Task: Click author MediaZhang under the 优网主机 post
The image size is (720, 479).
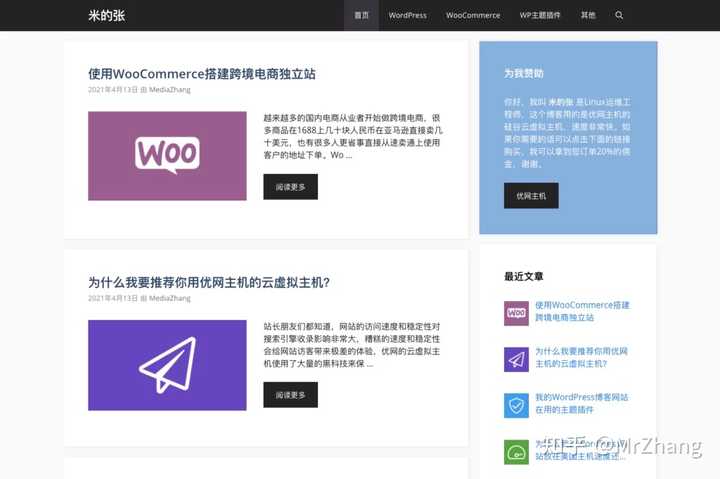Action: (169, 298)
